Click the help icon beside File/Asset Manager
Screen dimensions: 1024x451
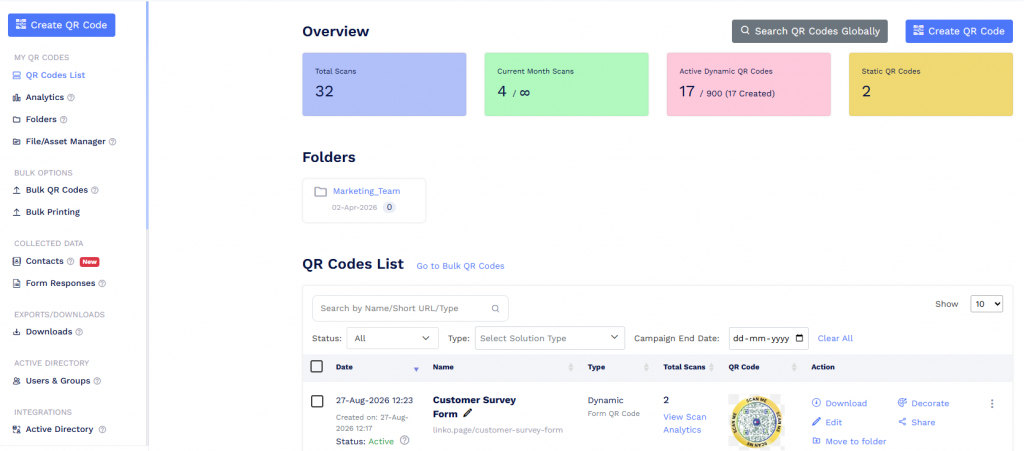tap(112, 142)
